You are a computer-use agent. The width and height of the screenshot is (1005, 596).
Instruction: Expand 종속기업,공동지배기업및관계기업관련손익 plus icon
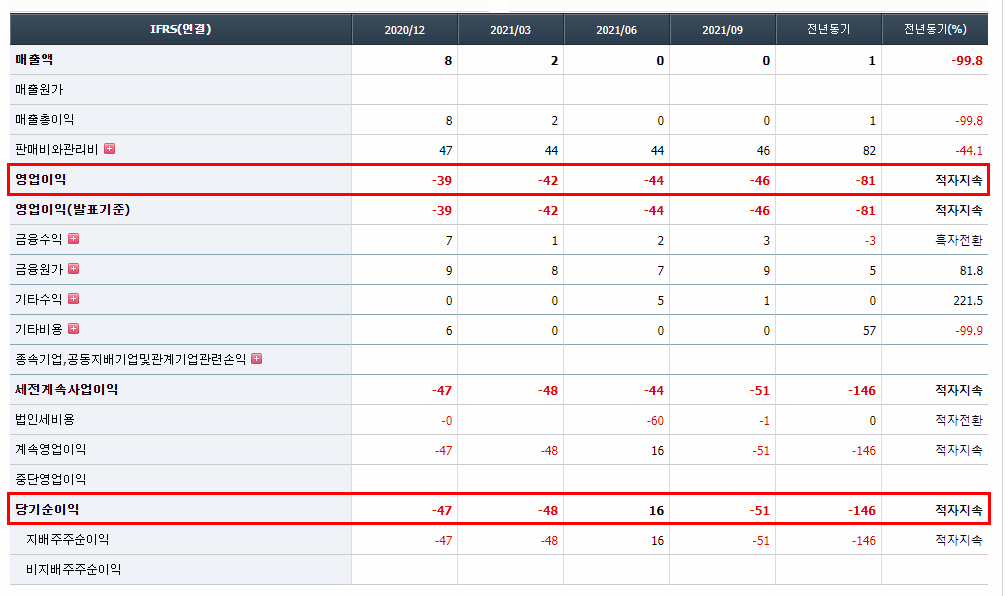tap(256, 358)
